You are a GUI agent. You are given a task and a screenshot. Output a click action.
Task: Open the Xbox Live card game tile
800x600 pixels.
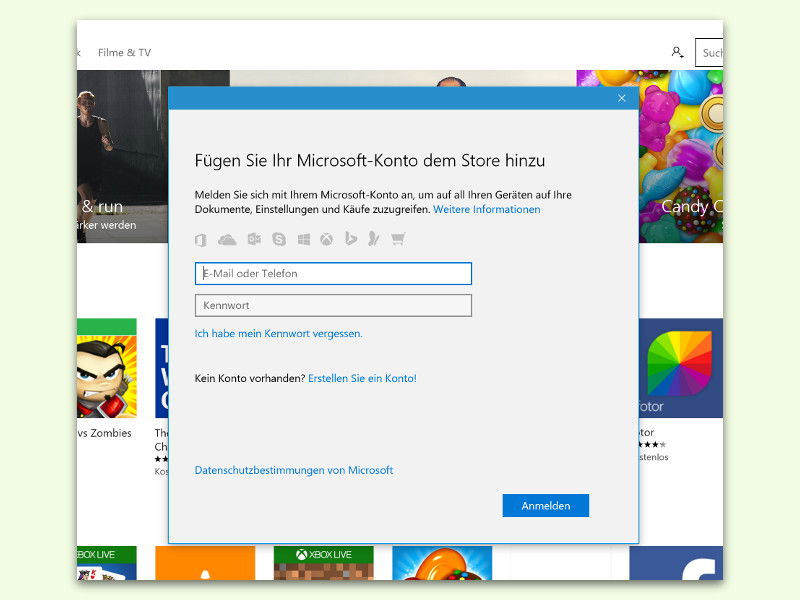point(107,563)
